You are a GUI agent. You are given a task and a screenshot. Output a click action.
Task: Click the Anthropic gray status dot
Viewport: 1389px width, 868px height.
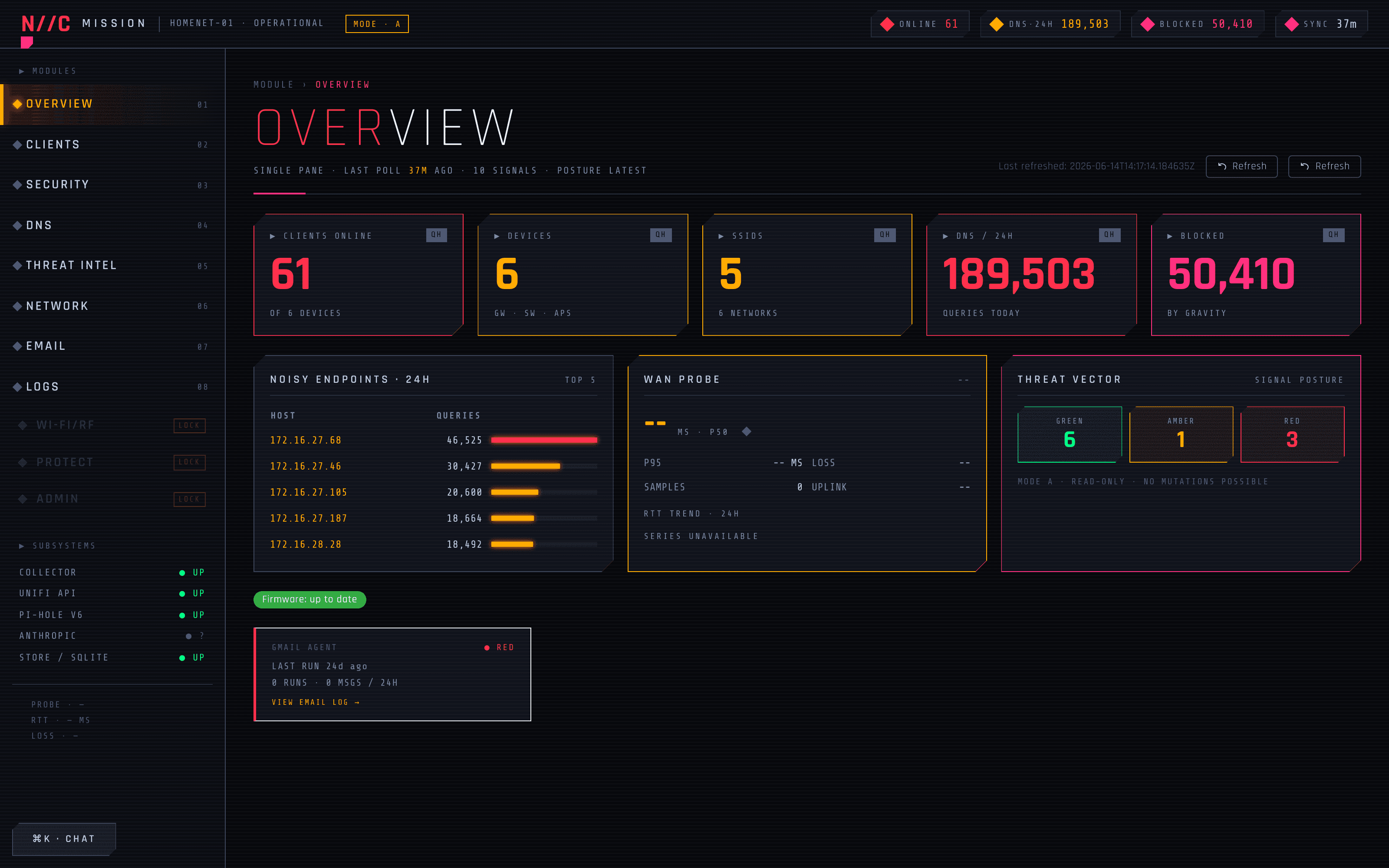click(x=188, y=636)
